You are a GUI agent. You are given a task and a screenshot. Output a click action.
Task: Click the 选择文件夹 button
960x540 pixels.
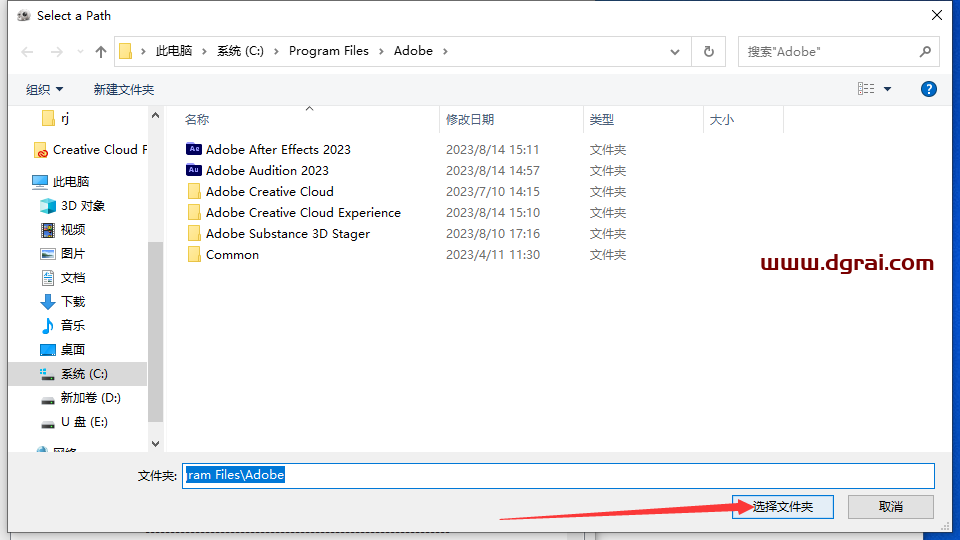point(782,507)
